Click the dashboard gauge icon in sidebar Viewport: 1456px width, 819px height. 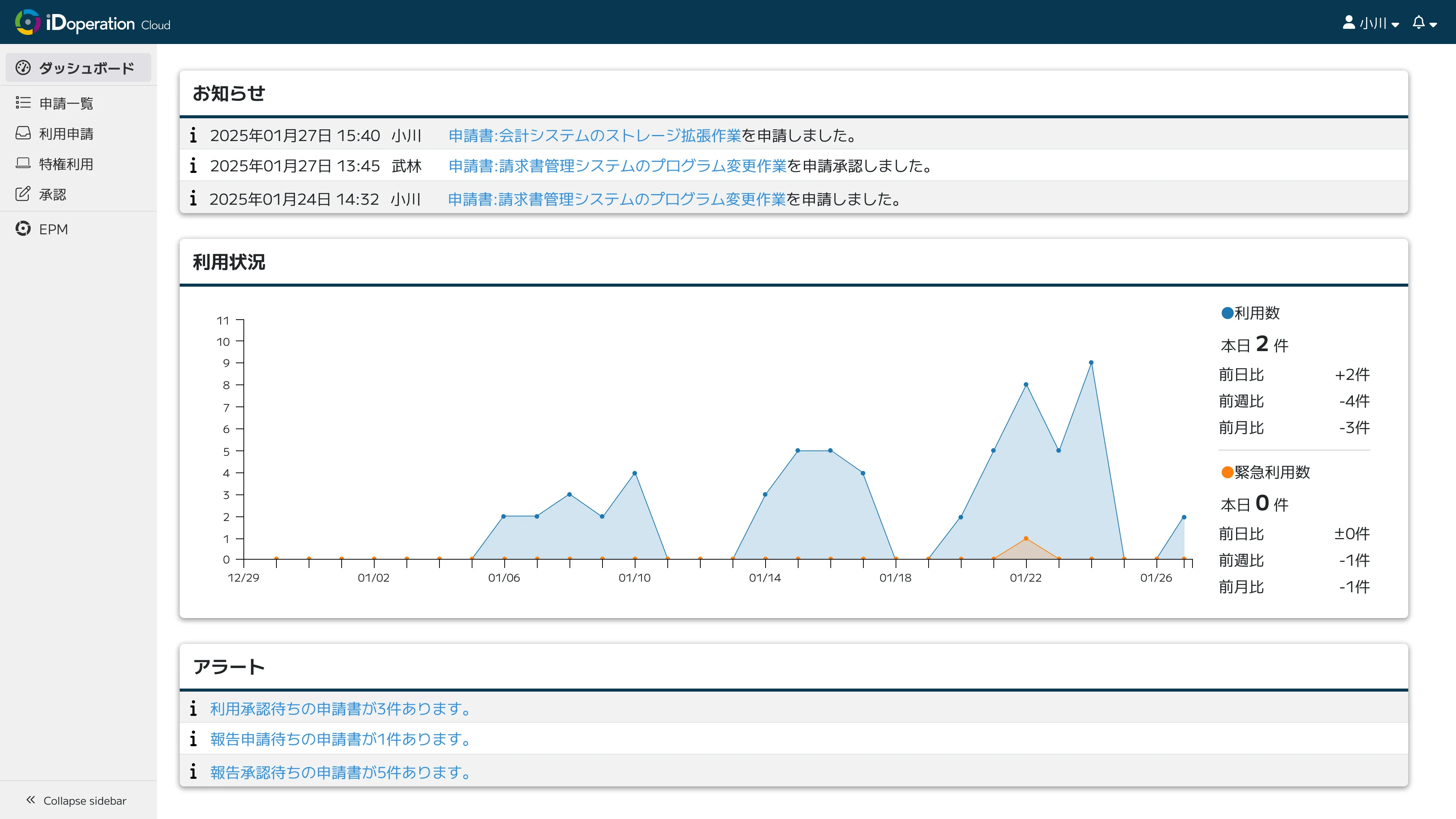point(23,68)
